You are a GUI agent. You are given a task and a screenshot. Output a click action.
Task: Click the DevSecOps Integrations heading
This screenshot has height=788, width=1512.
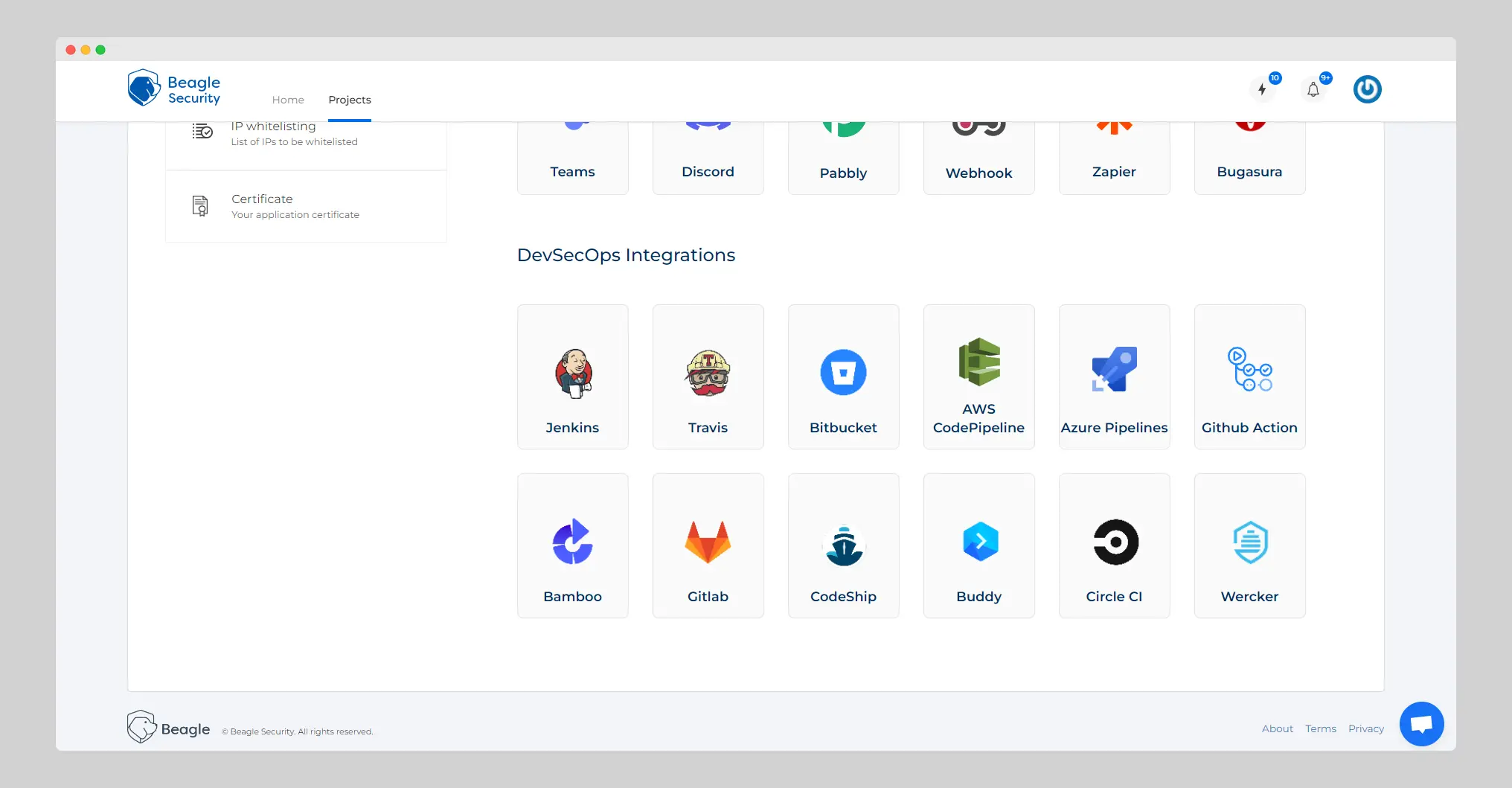coord(626,254)
